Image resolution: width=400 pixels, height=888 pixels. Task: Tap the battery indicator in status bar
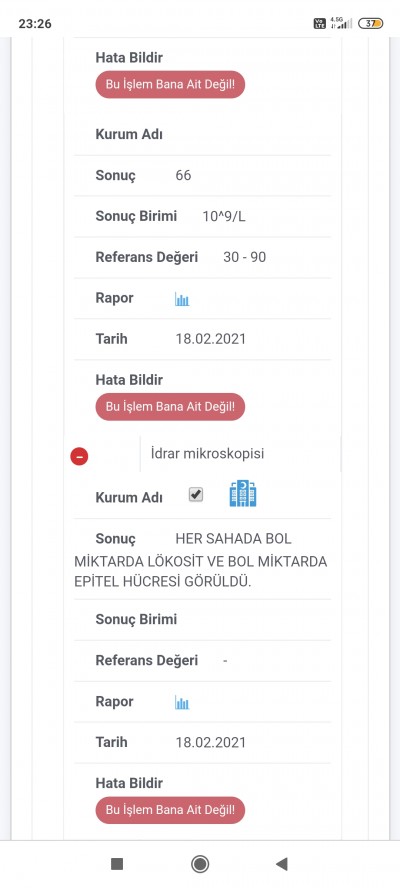pyautogui.click(x=371, y=23)
